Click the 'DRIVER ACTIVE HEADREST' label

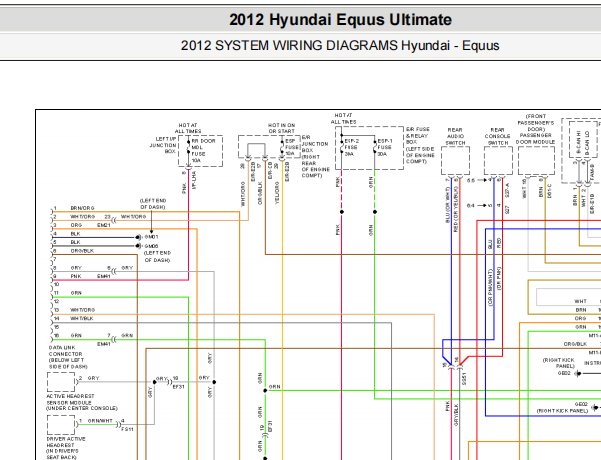[66, 442]
